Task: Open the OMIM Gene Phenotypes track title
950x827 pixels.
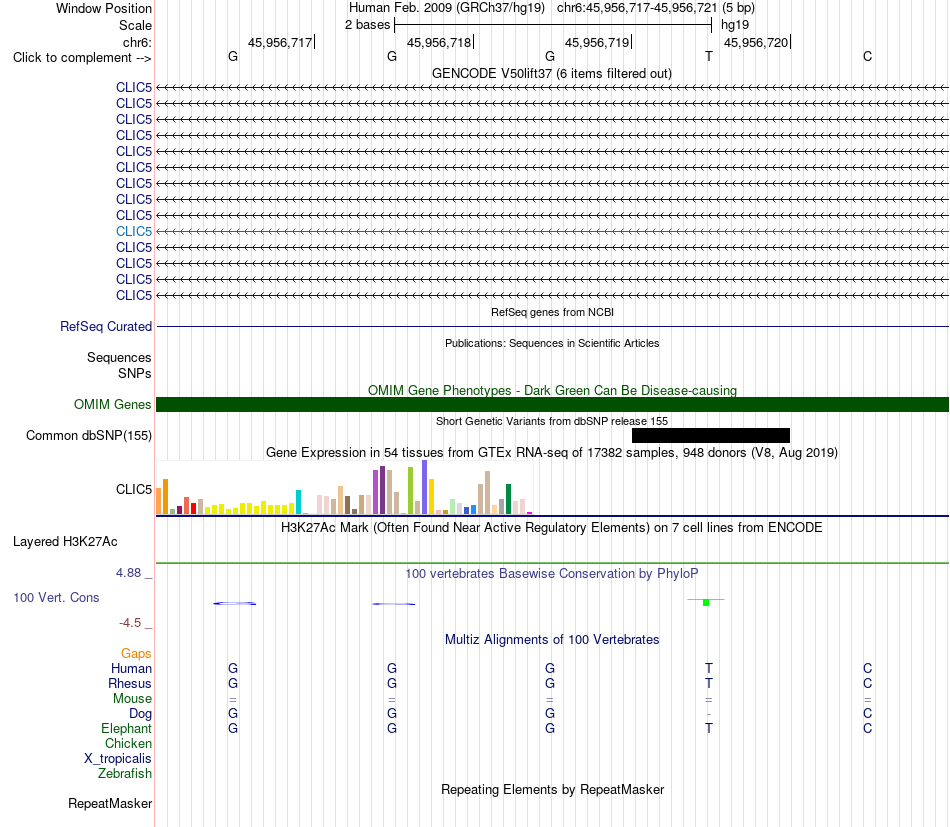Action: click(x=552, y=390)
